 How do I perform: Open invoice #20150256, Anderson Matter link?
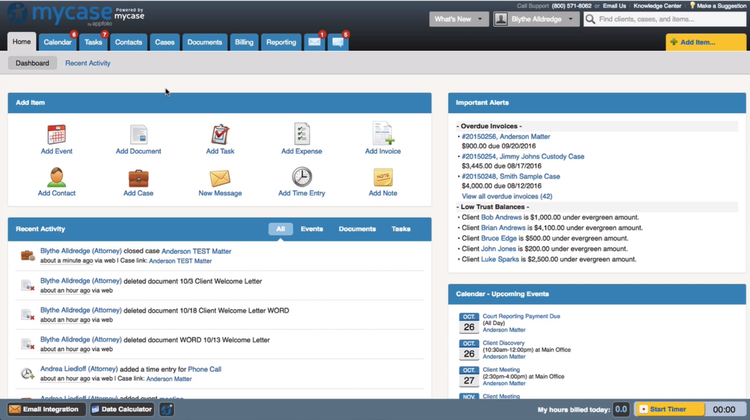506,136
